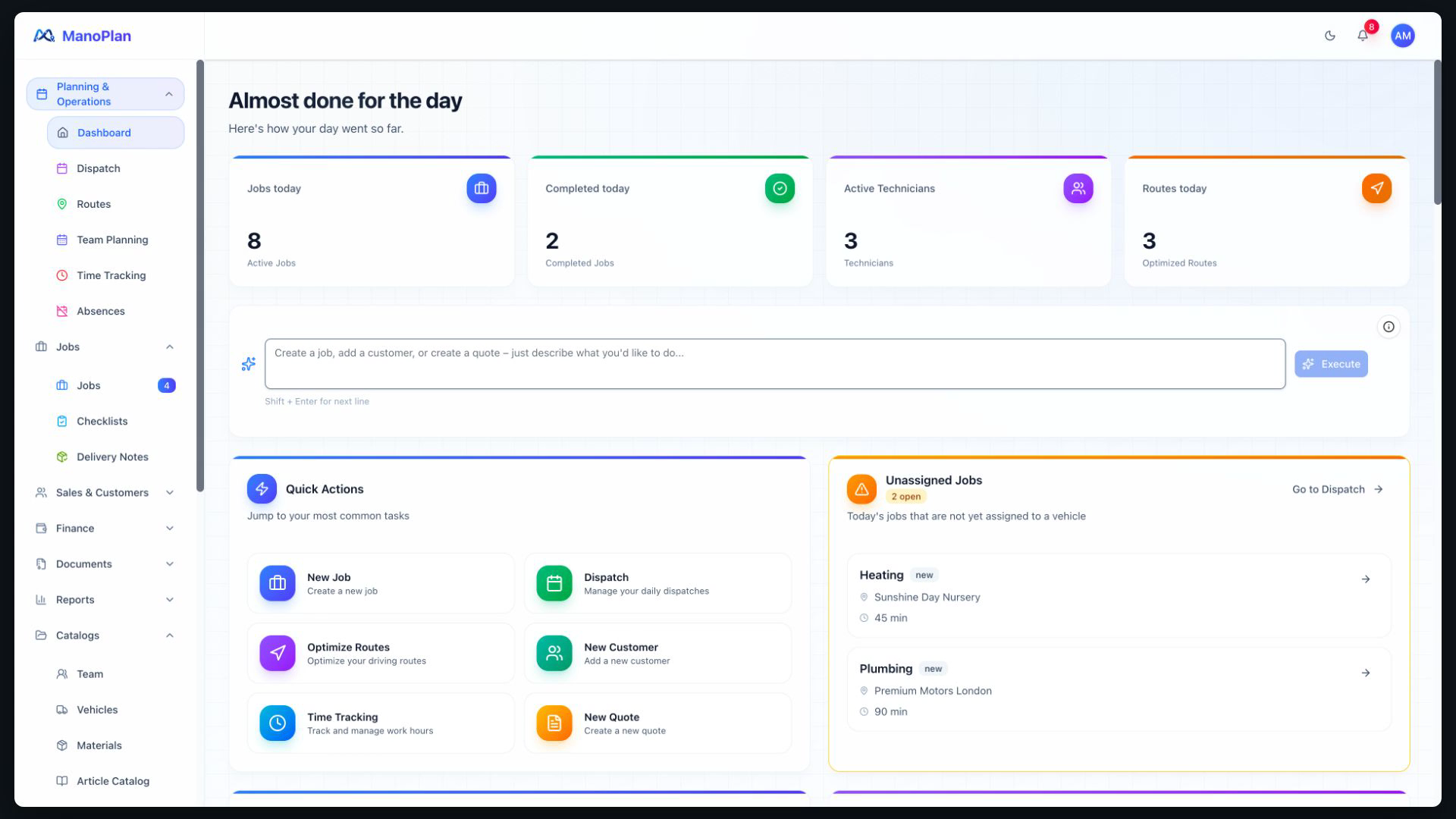This screenshot has width=1456, height=819.
Task: Click the sidebar scrollbar
Action: [200, 275]
